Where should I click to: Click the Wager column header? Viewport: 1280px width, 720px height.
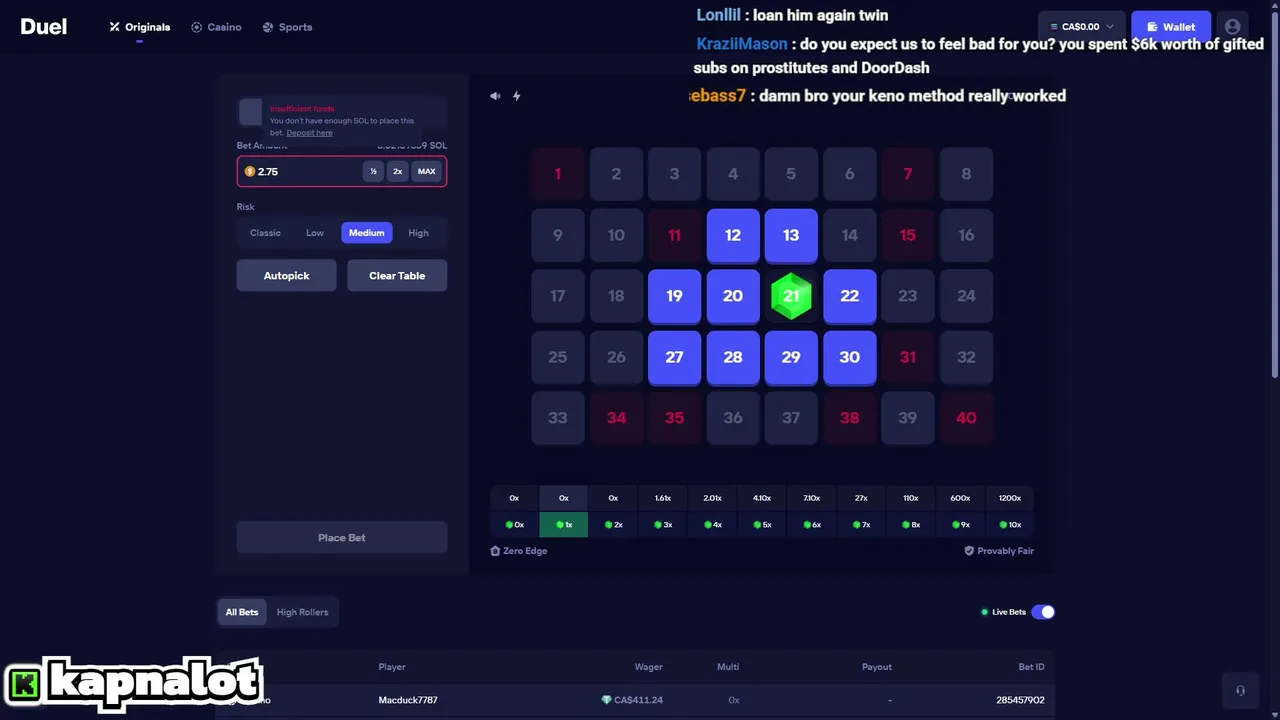(649, 667)
